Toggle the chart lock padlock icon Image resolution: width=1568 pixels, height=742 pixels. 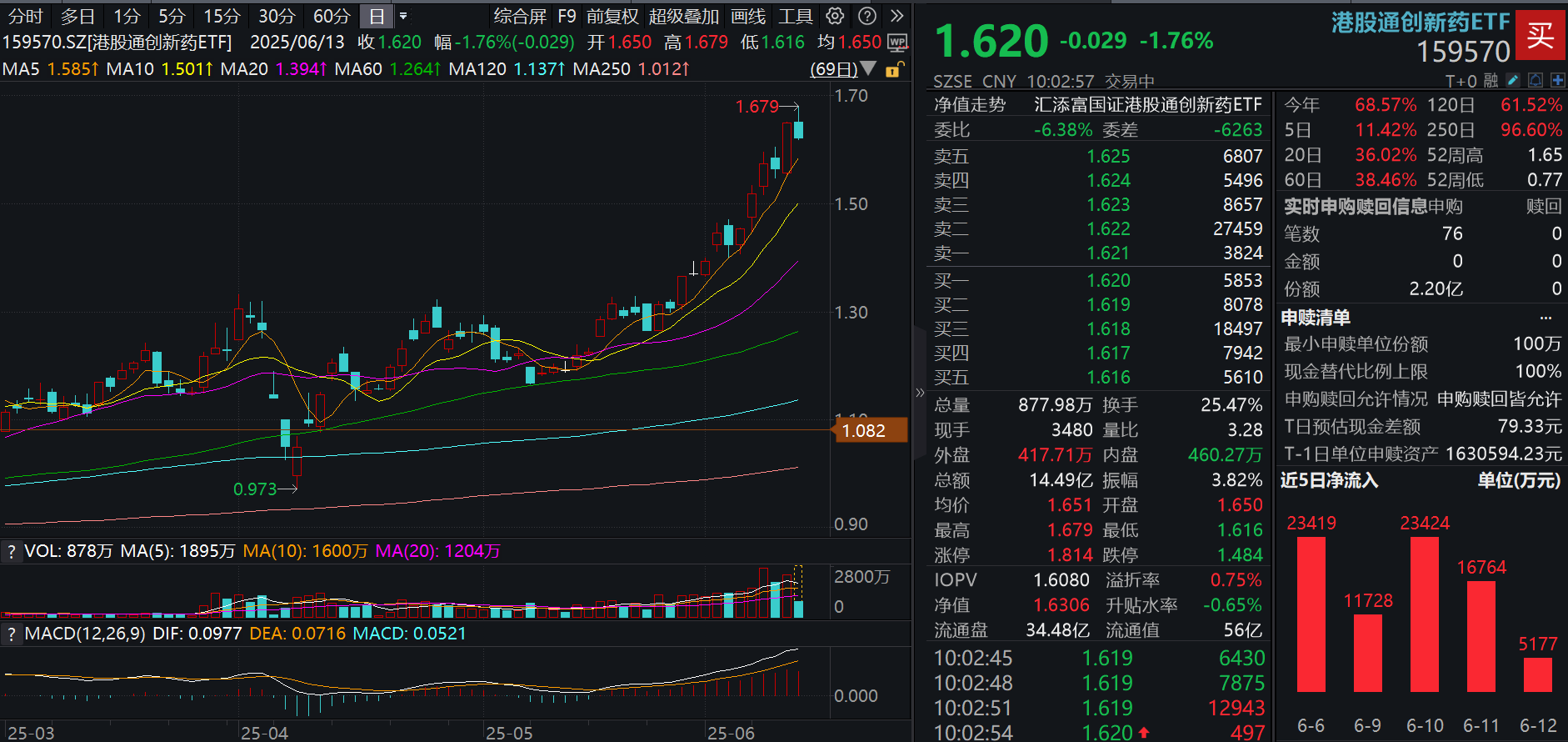tap(892, 70)
